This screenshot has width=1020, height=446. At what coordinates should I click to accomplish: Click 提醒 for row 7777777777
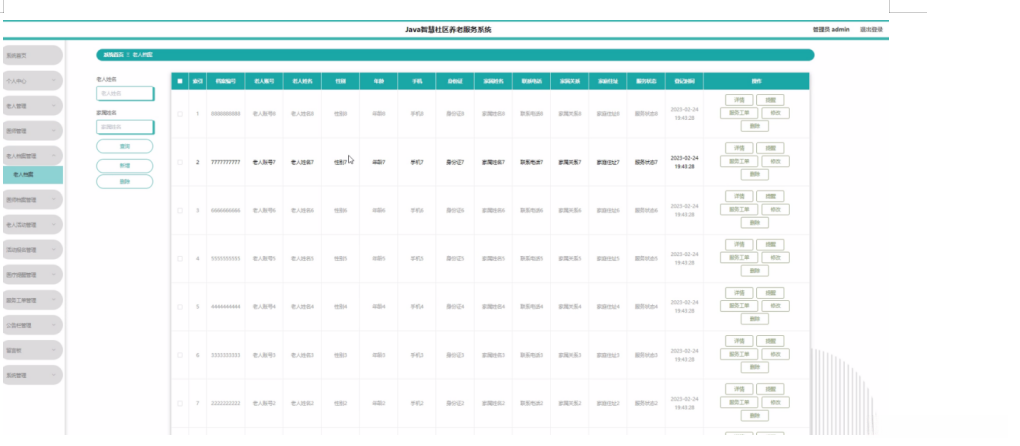(770, 148)
